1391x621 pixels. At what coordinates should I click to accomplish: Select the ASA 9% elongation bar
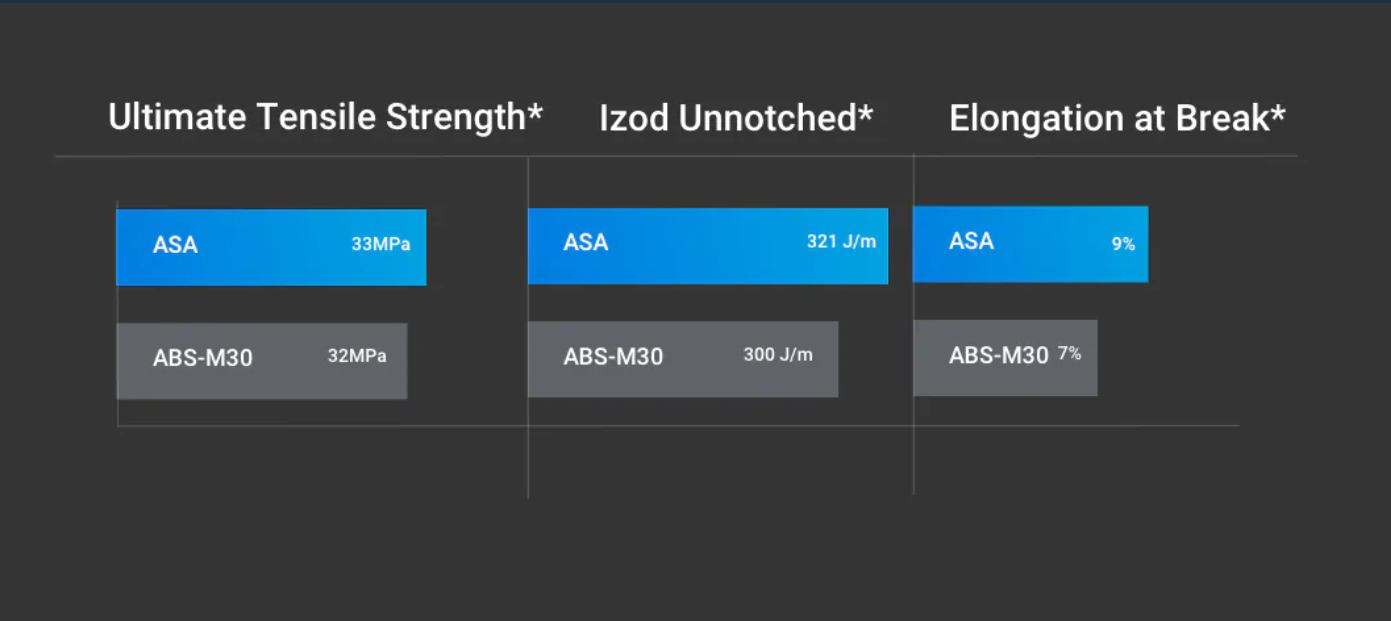pos(1030,244)
